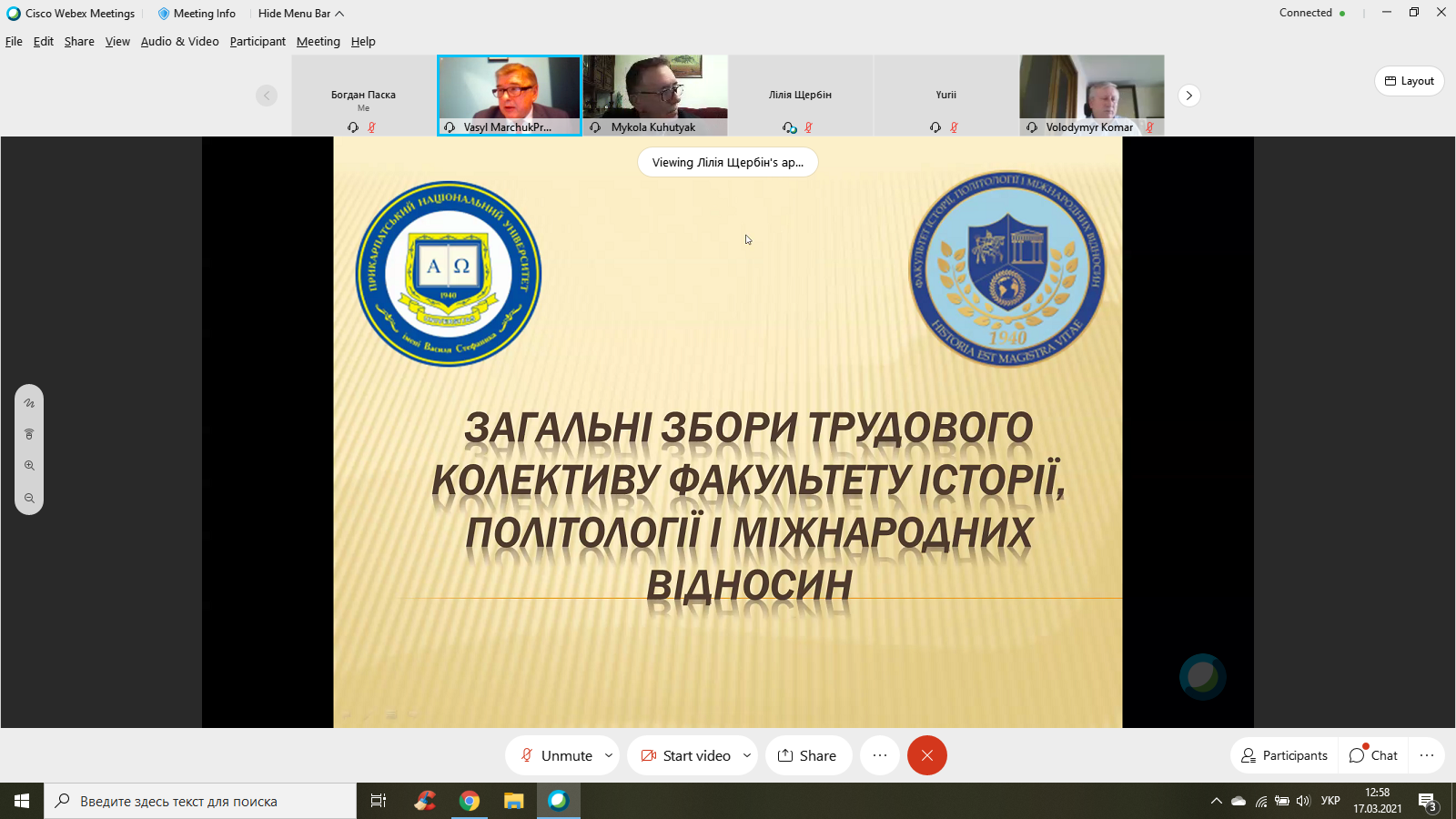Click the zoom out magnifier icon

tap(29, 499)
